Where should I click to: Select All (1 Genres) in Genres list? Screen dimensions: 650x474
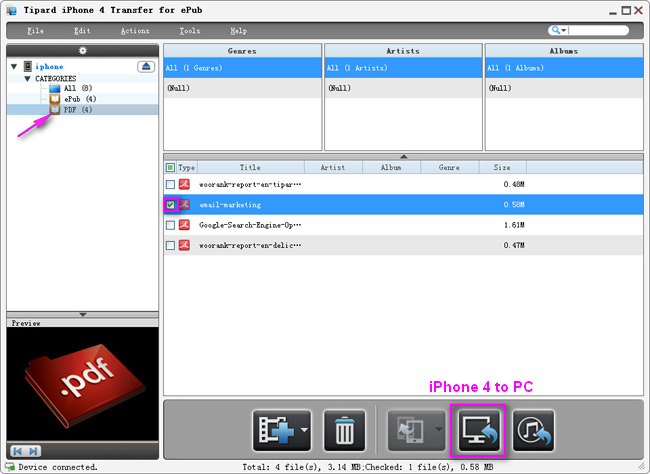click(x=243, y=68)
